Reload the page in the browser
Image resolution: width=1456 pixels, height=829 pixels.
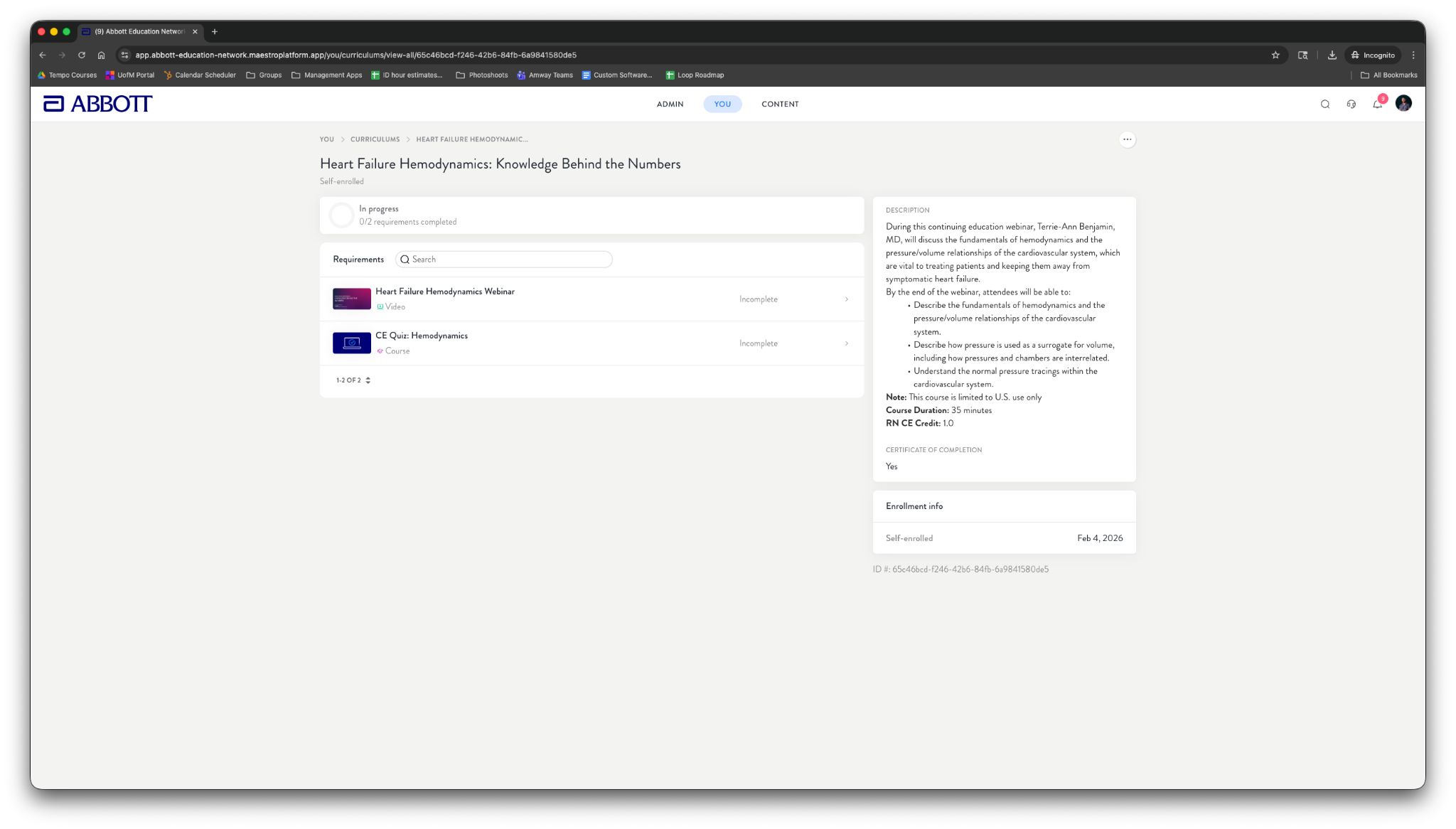tap(82, 55)
